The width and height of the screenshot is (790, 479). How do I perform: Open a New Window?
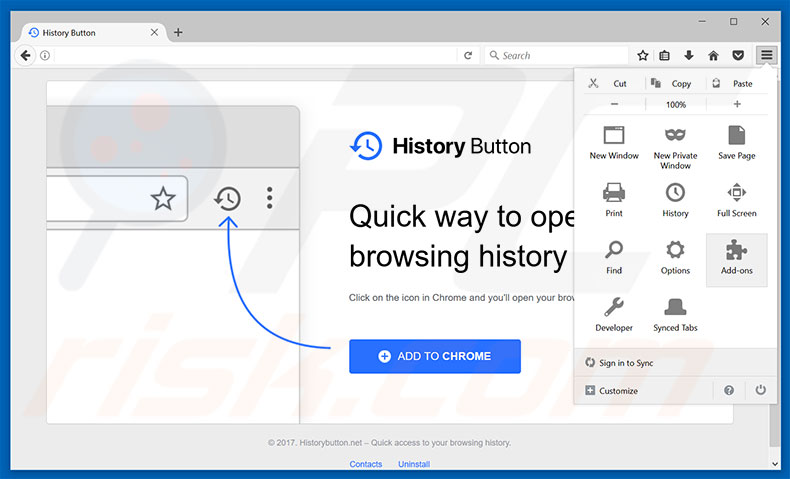pos(614,143)
